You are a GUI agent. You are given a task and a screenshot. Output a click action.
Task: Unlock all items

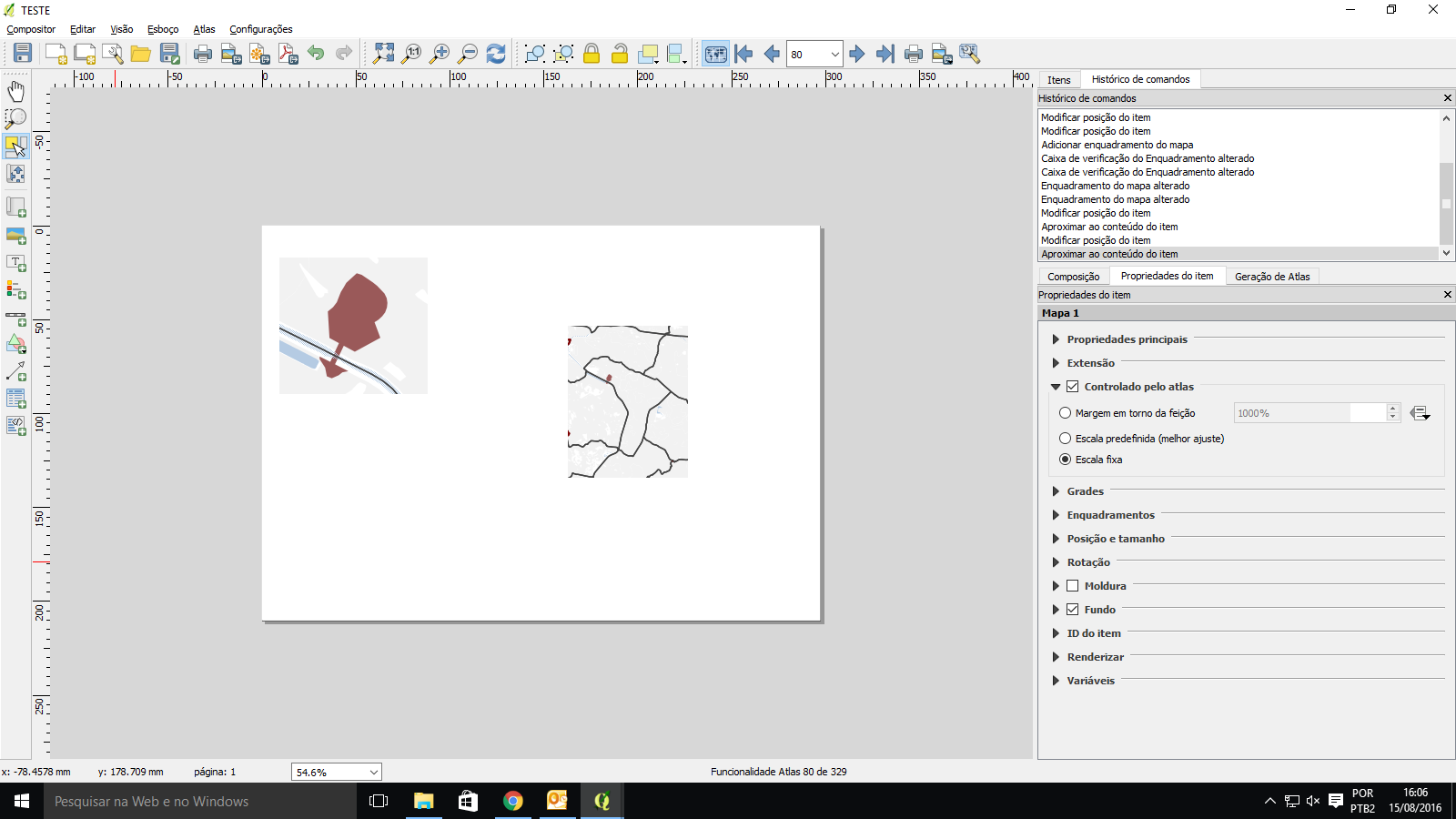tap(620, 54)
